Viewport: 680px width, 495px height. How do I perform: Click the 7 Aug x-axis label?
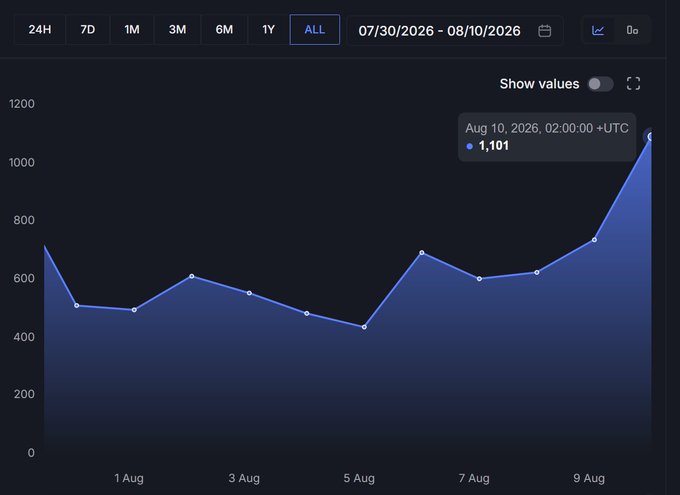click(474, 478)
